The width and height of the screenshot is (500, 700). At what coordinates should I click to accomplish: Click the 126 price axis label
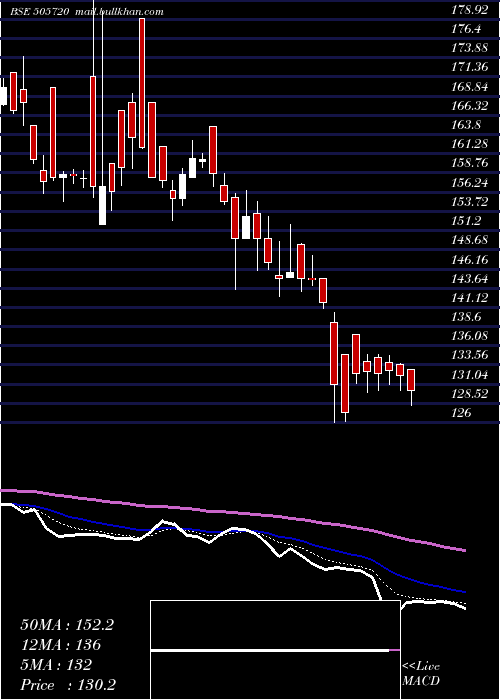pyautogui.click(x=461, y=413)
